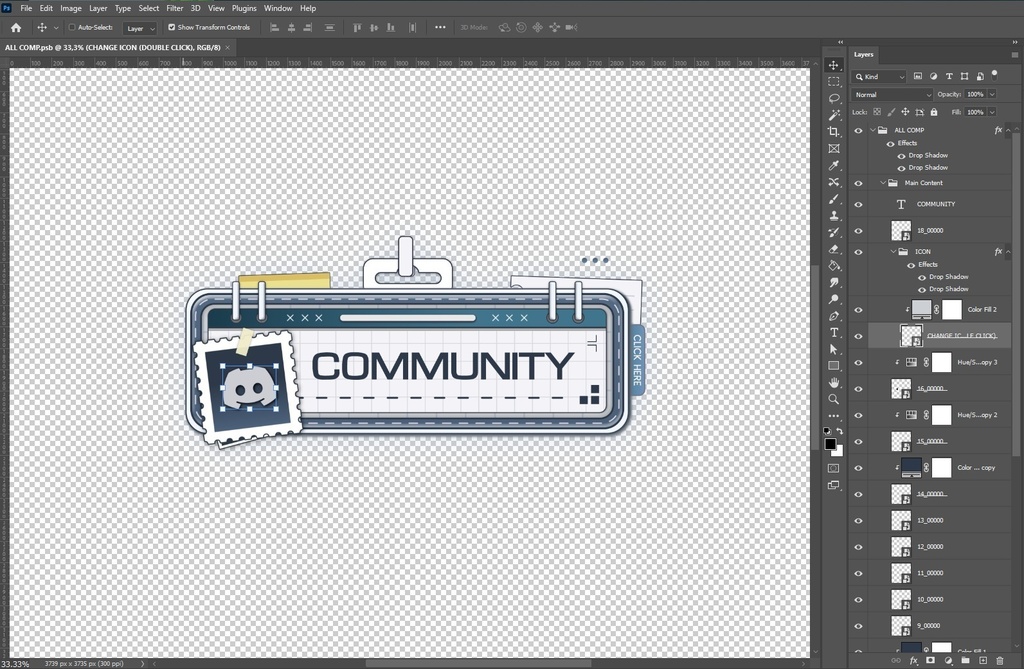Click the Fill 100% field

(x=976, y=112)
